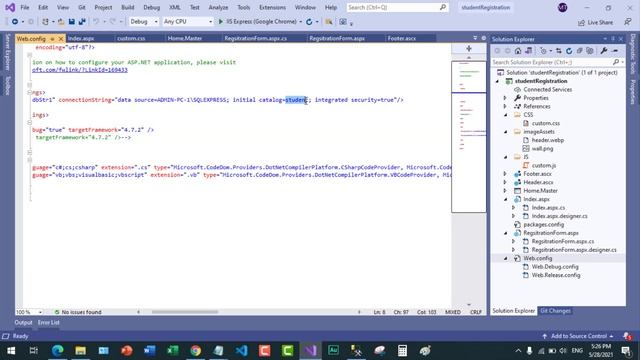Click the Live Share button
The image size is (640, 360).
click(x=596, y=22)
